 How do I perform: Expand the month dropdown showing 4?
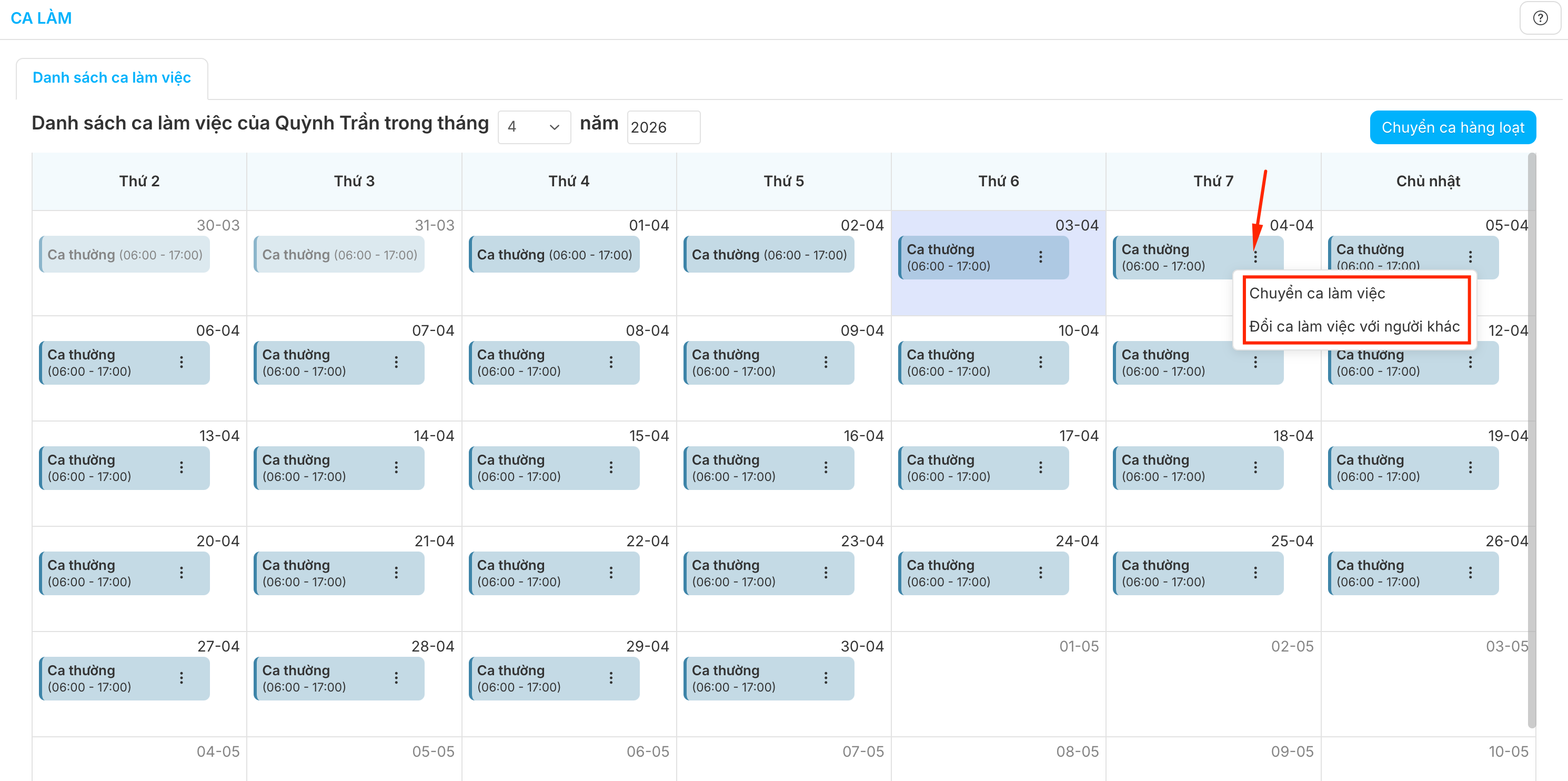coord(534,127)
